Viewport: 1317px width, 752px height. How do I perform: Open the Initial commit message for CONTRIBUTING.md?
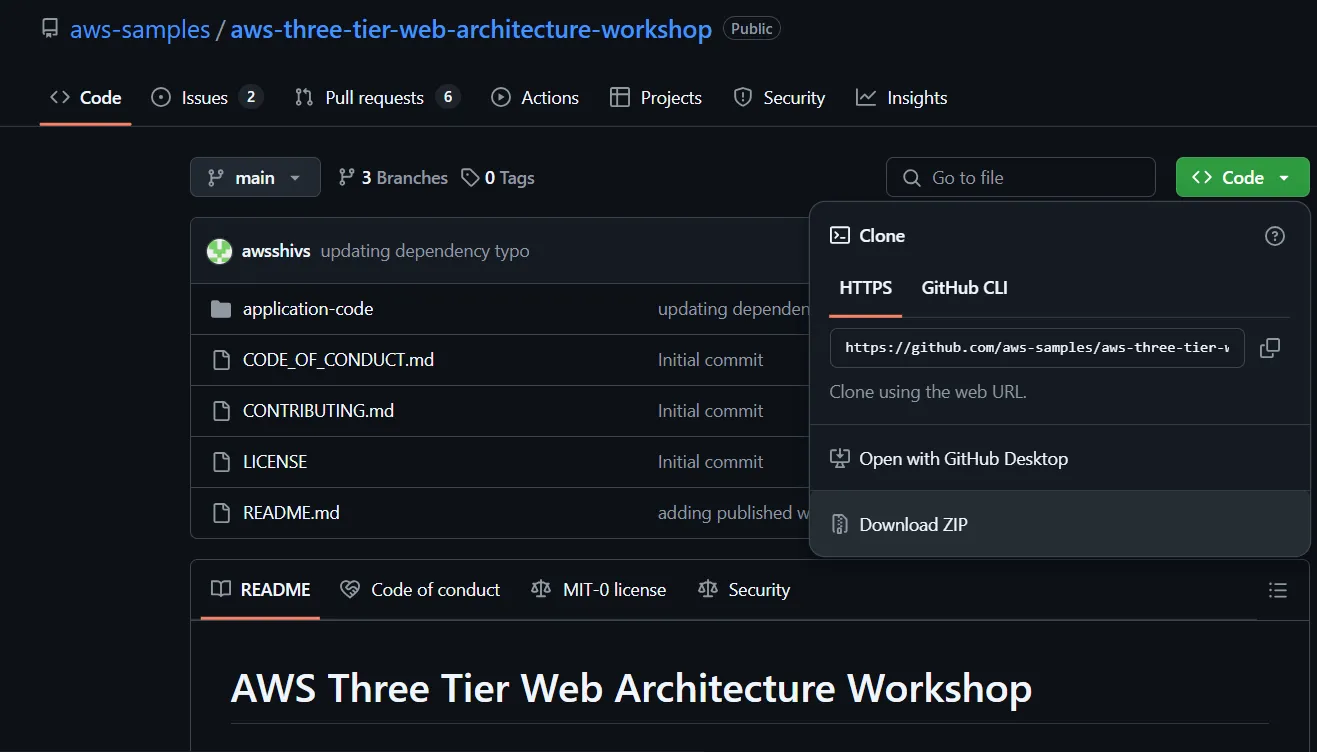[710, 411]
